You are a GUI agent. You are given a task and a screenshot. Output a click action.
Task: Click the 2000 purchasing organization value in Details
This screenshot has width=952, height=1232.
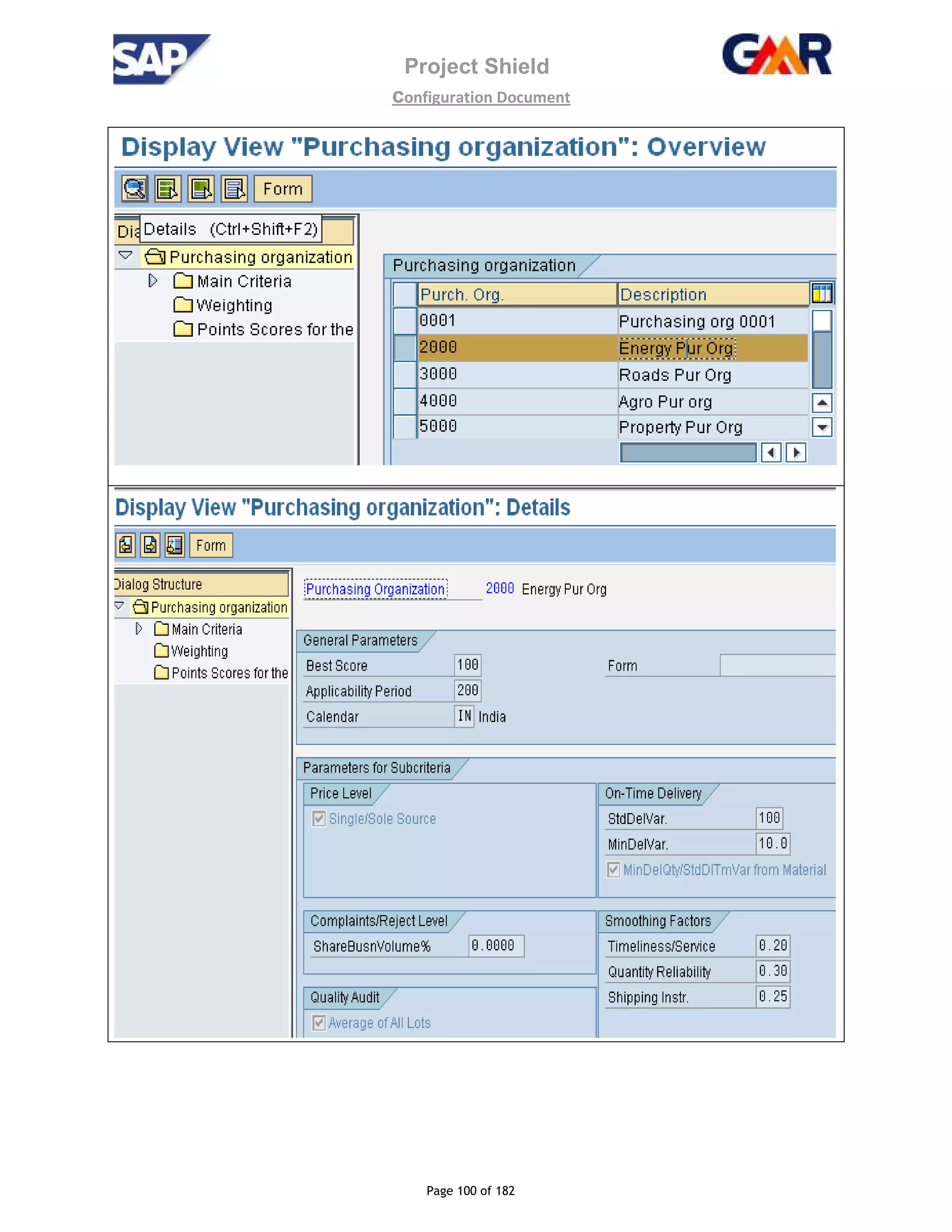click(500, 589)
